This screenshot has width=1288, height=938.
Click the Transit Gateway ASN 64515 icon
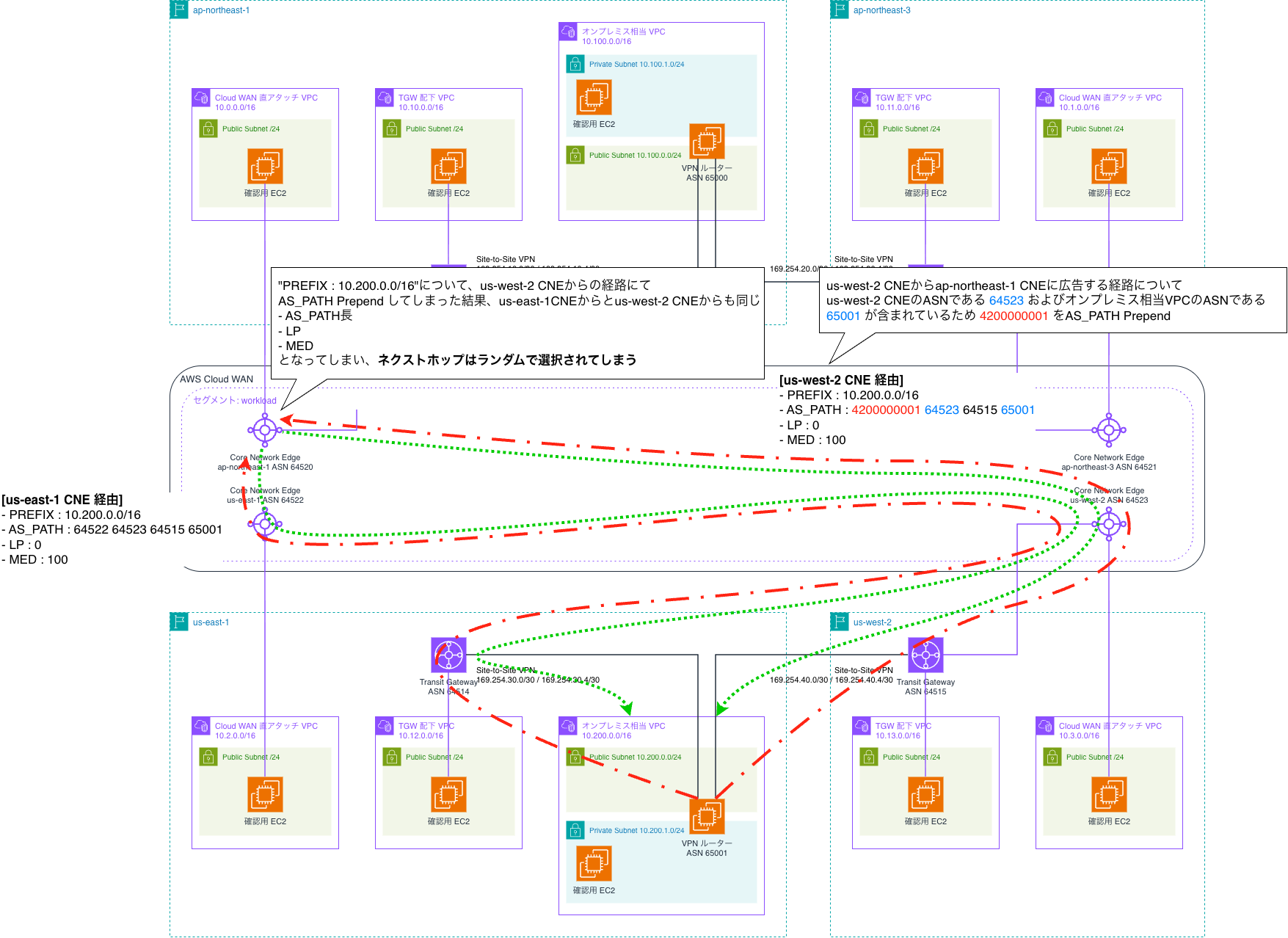pos(925,655)
